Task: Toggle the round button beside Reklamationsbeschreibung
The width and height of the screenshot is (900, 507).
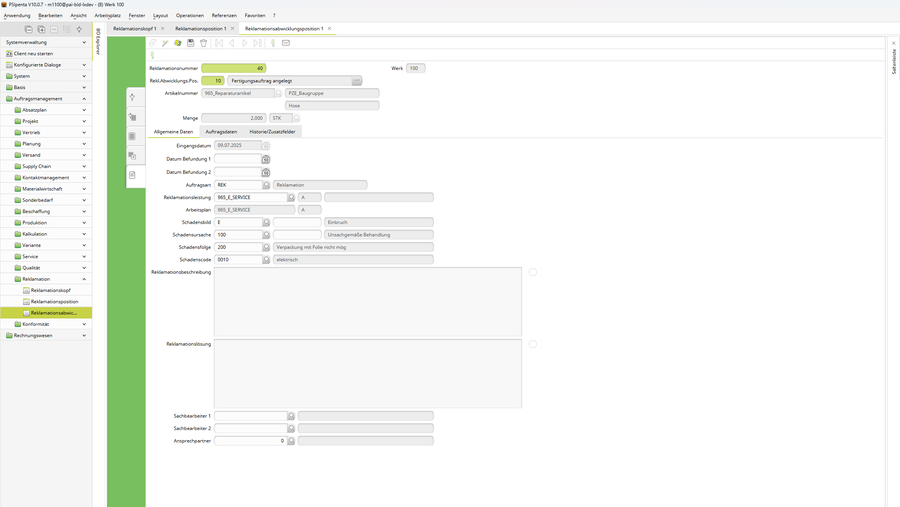Action: pos(533,272)
